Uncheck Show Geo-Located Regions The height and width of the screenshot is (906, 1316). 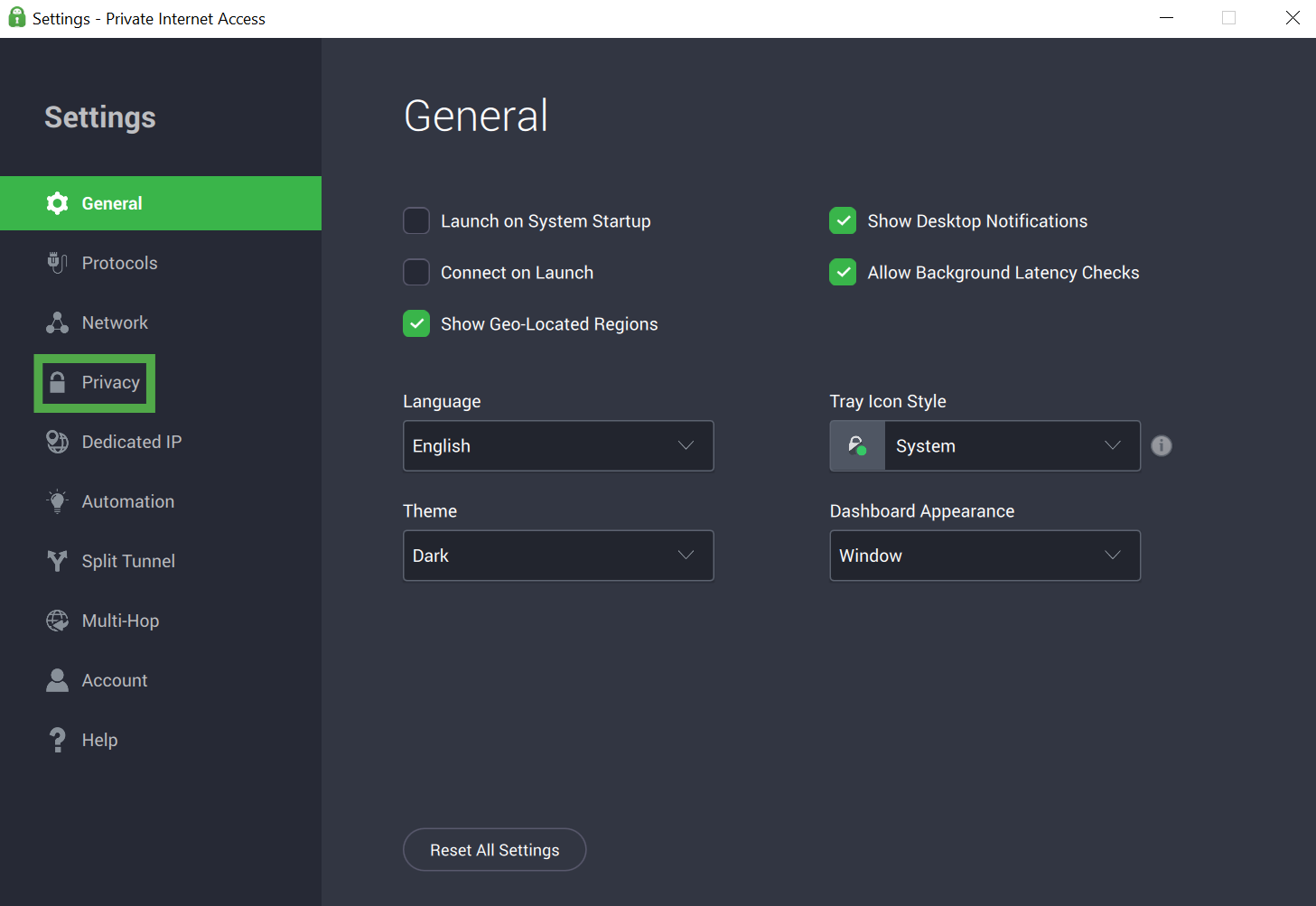(416, 323)
